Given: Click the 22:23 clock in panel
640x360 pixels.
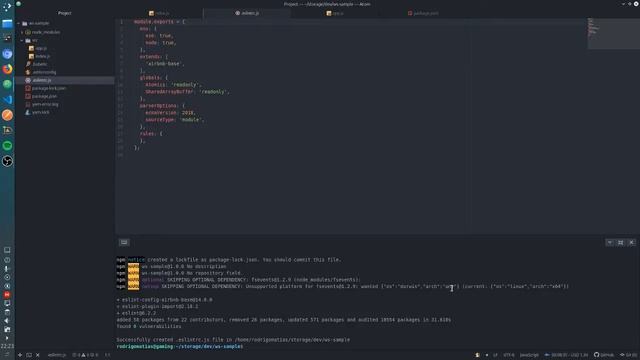Looking at the screenshot, I should pos(7,346).
